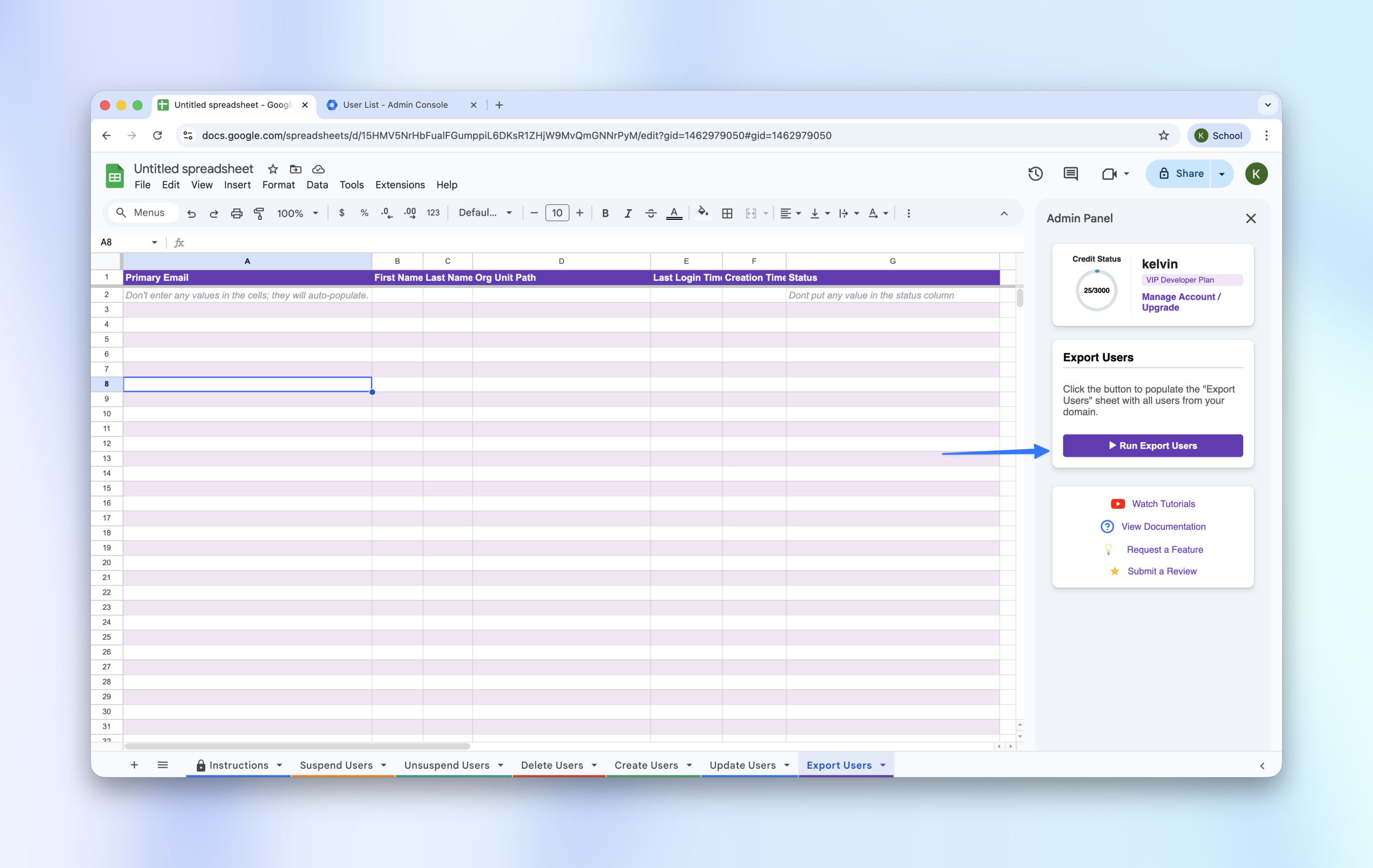Viewport: 1373px width, 868px height.
Task: Open version history clock icon
Action: tap(1036, 174)
